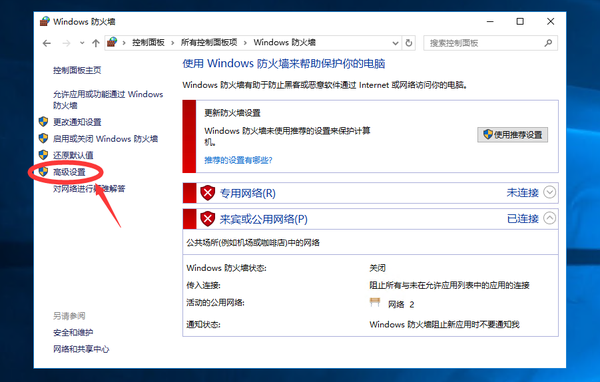Click 更新防火墙设置 heading
600x382 pixels.
(x=232, y=113)
